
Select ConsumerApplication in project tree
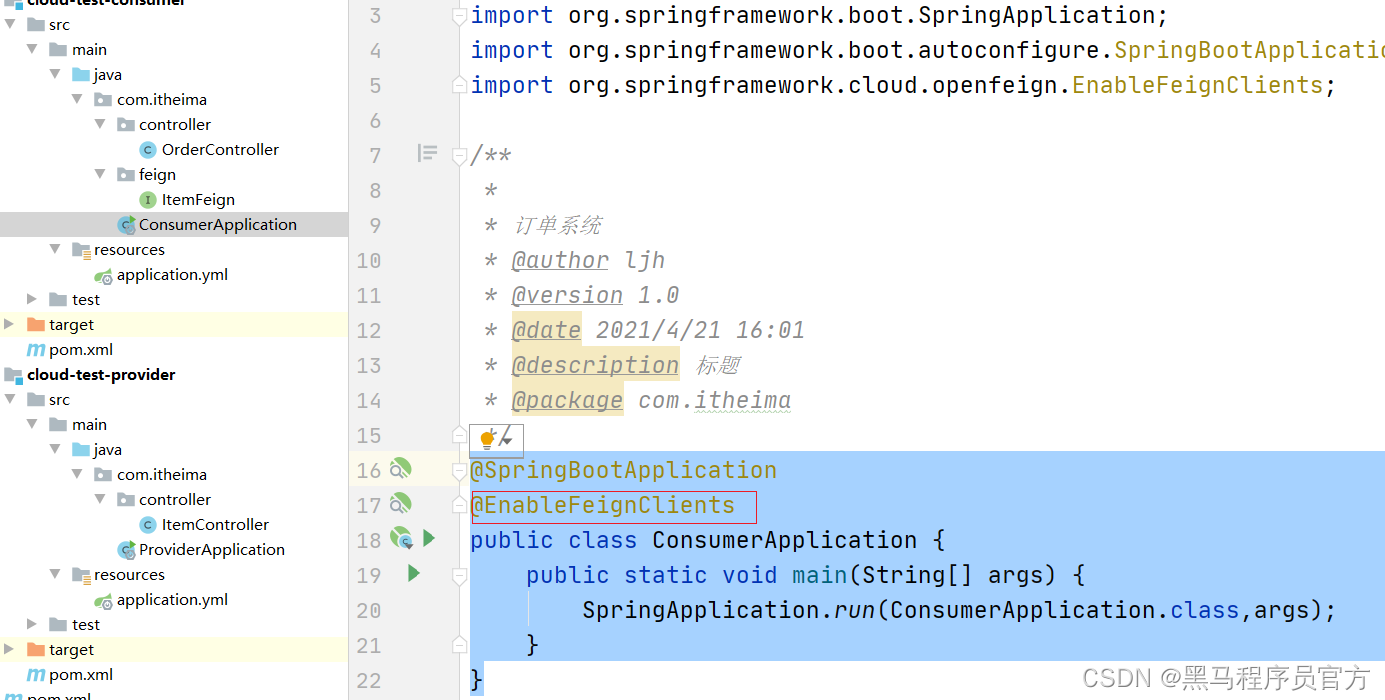tap(217, 225)
